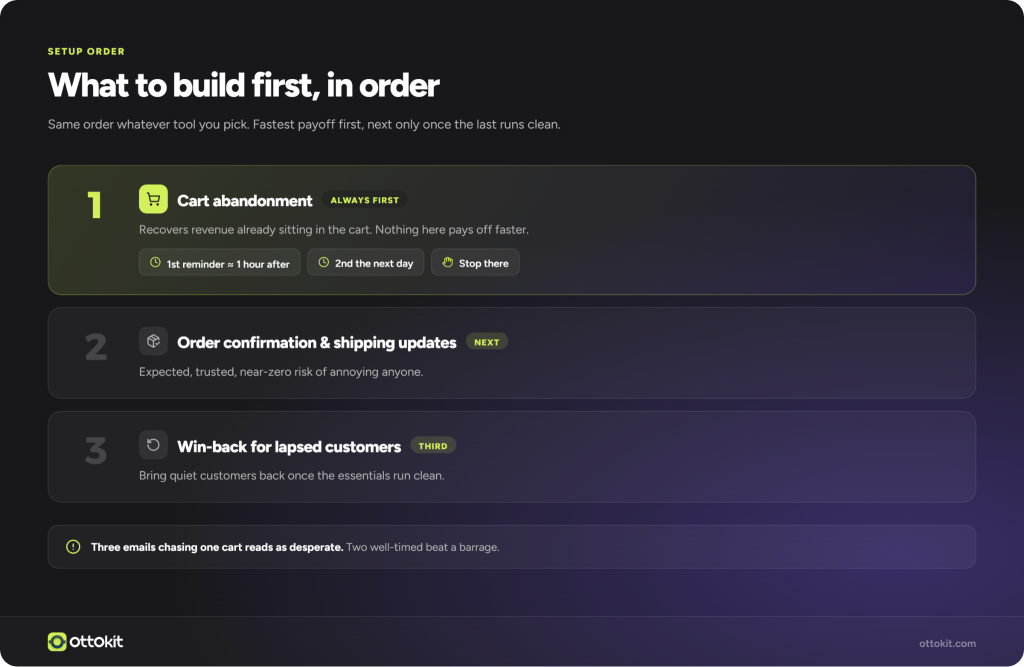Click the number 3 step marker
Image resolution: width=1024 pixels, height=667 pixels.
(x=96, y=450)
